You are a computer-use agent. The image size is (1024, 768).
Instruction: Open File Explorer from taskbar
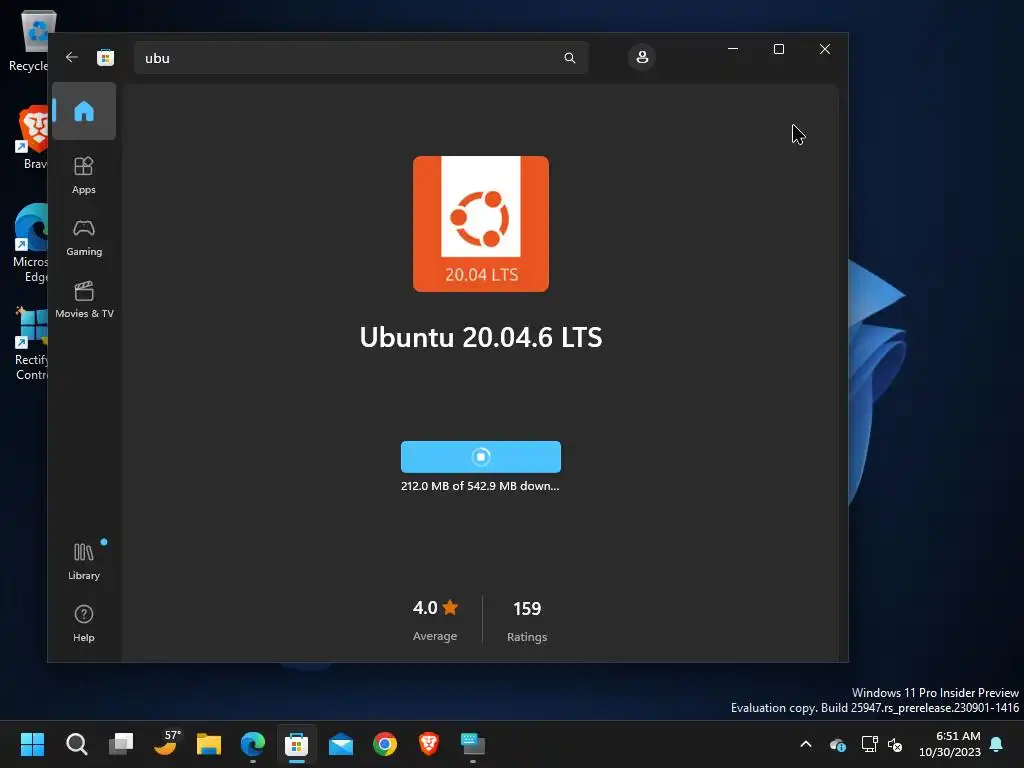[x=209, y=744]
